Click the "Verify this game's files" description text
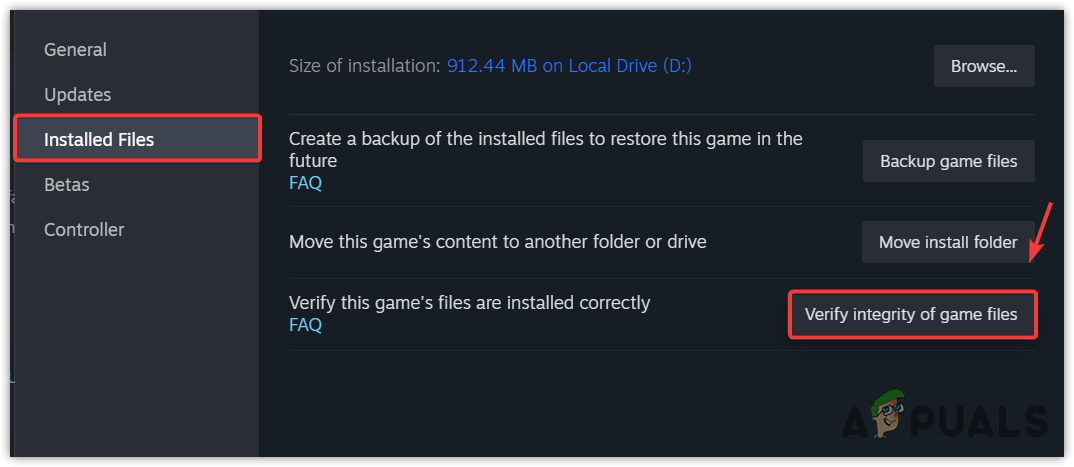This screenshot has height=467, width=1074. tap(469, 302)
